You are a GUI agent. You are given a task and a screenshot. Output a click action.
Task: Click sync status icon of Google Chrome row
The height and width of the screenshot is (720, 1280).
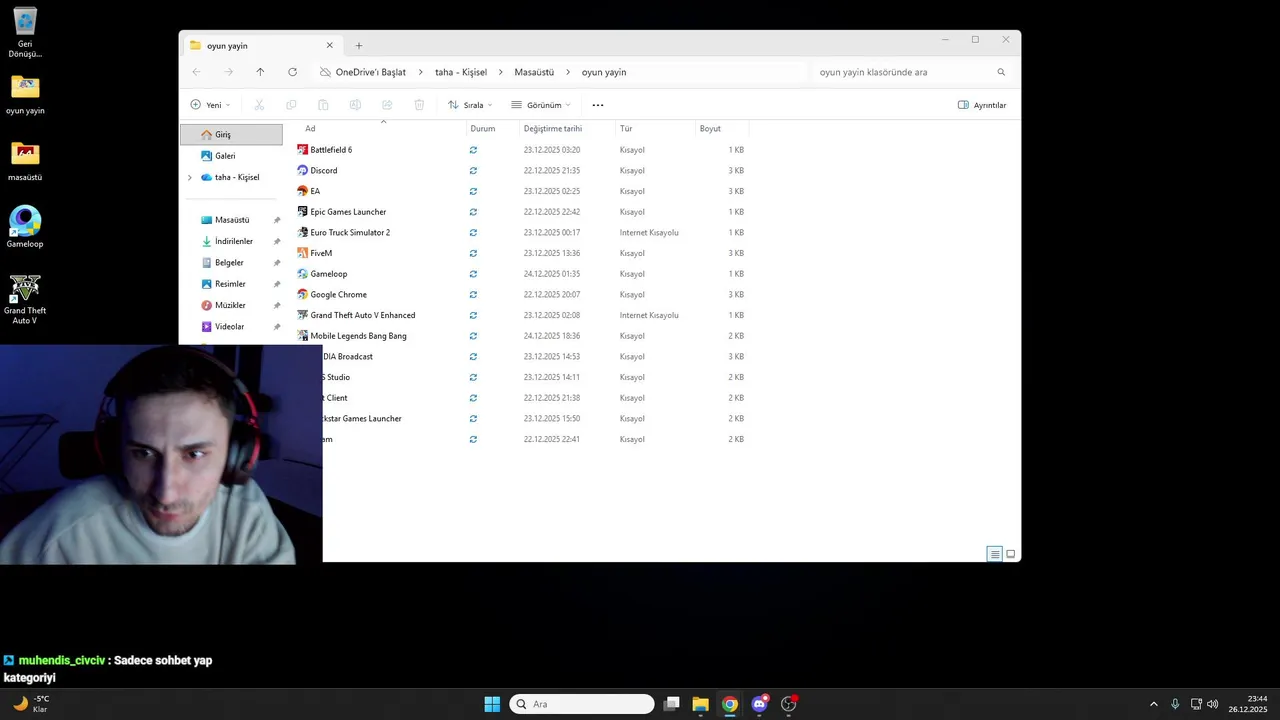473,295
